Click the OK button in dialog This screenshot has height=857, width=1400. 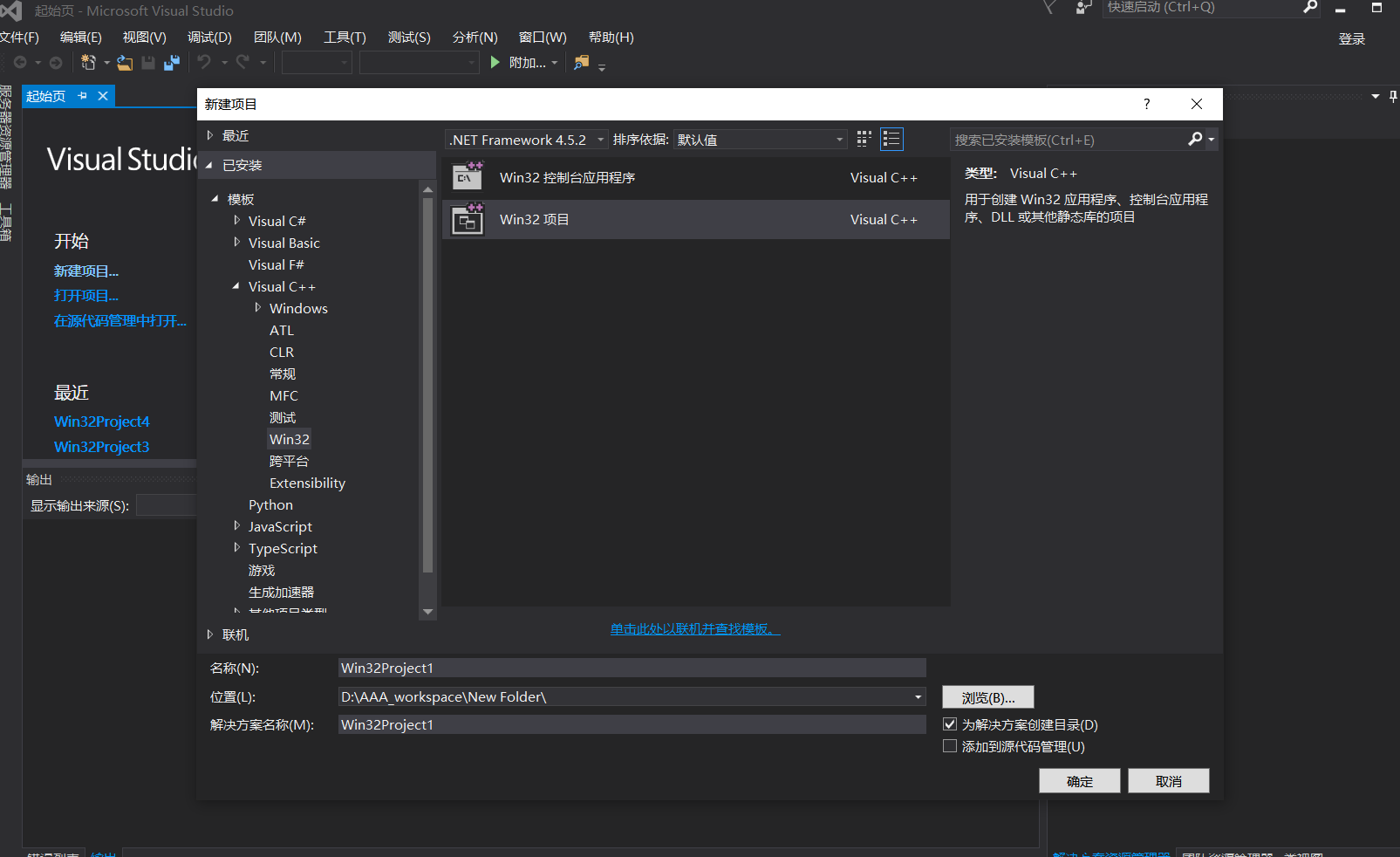click(1080, 781)
